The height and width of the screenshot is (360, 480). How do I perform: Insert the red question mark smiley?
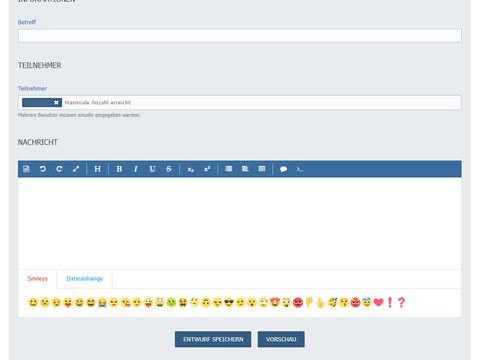pyautogui.click(x=401, y=302)
